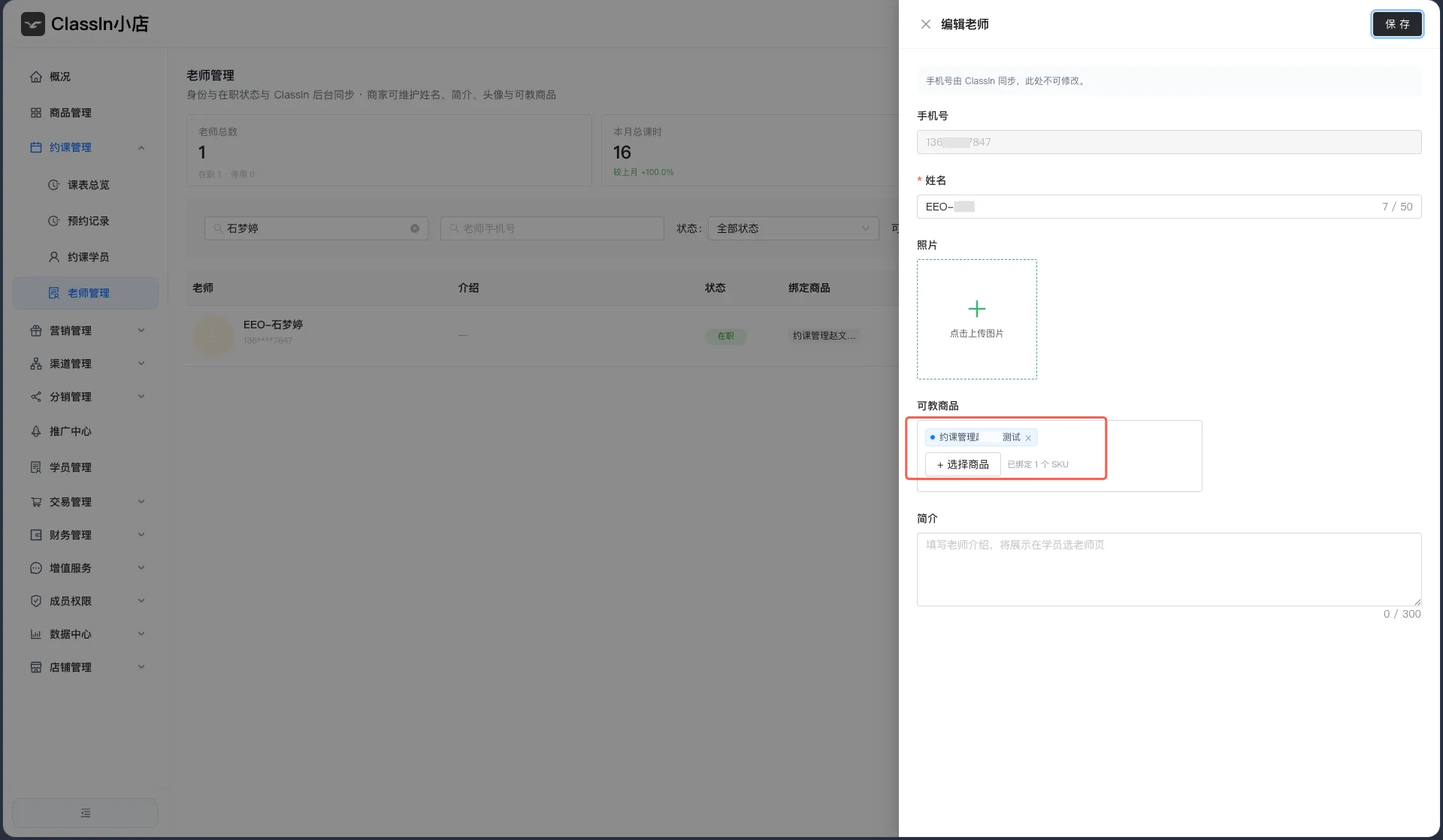Open 商品管理 grid icon
The width and height of the screenshot is (1443, 840).
[x=36, y=113]
